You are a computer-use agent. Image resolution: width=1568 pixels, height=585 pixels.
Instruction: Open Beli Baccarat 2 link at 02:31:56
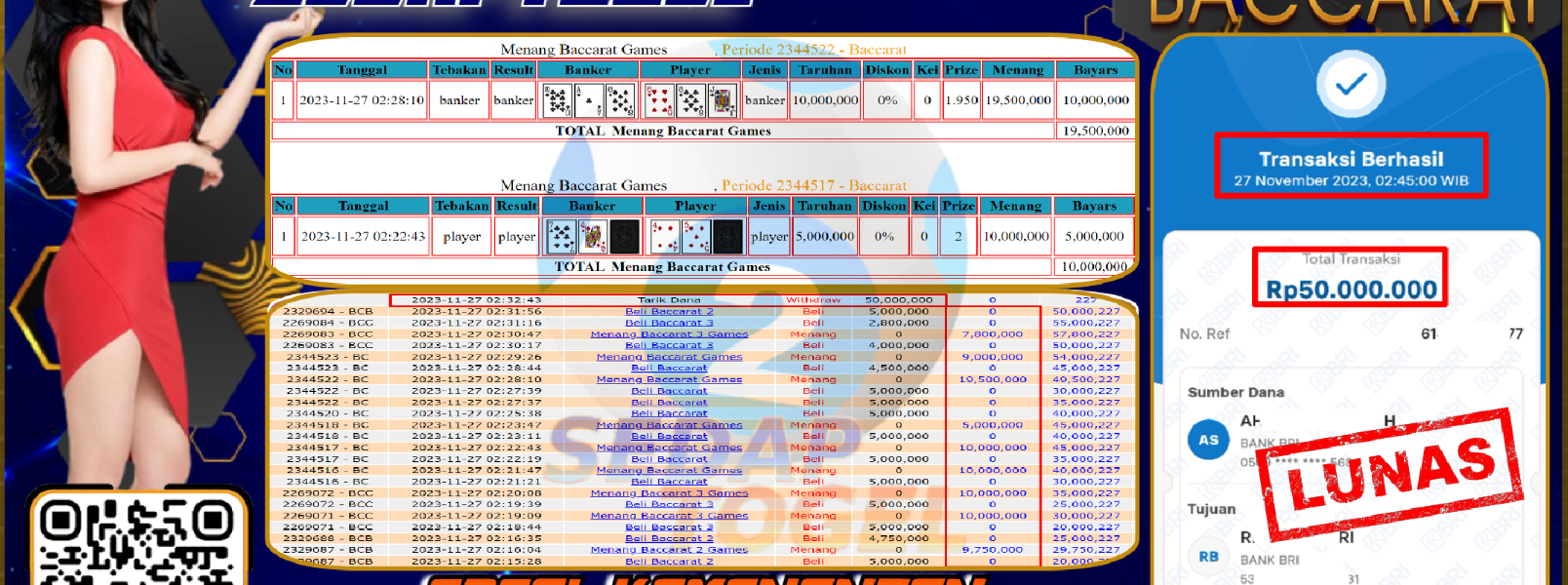[x=669, y=311]
